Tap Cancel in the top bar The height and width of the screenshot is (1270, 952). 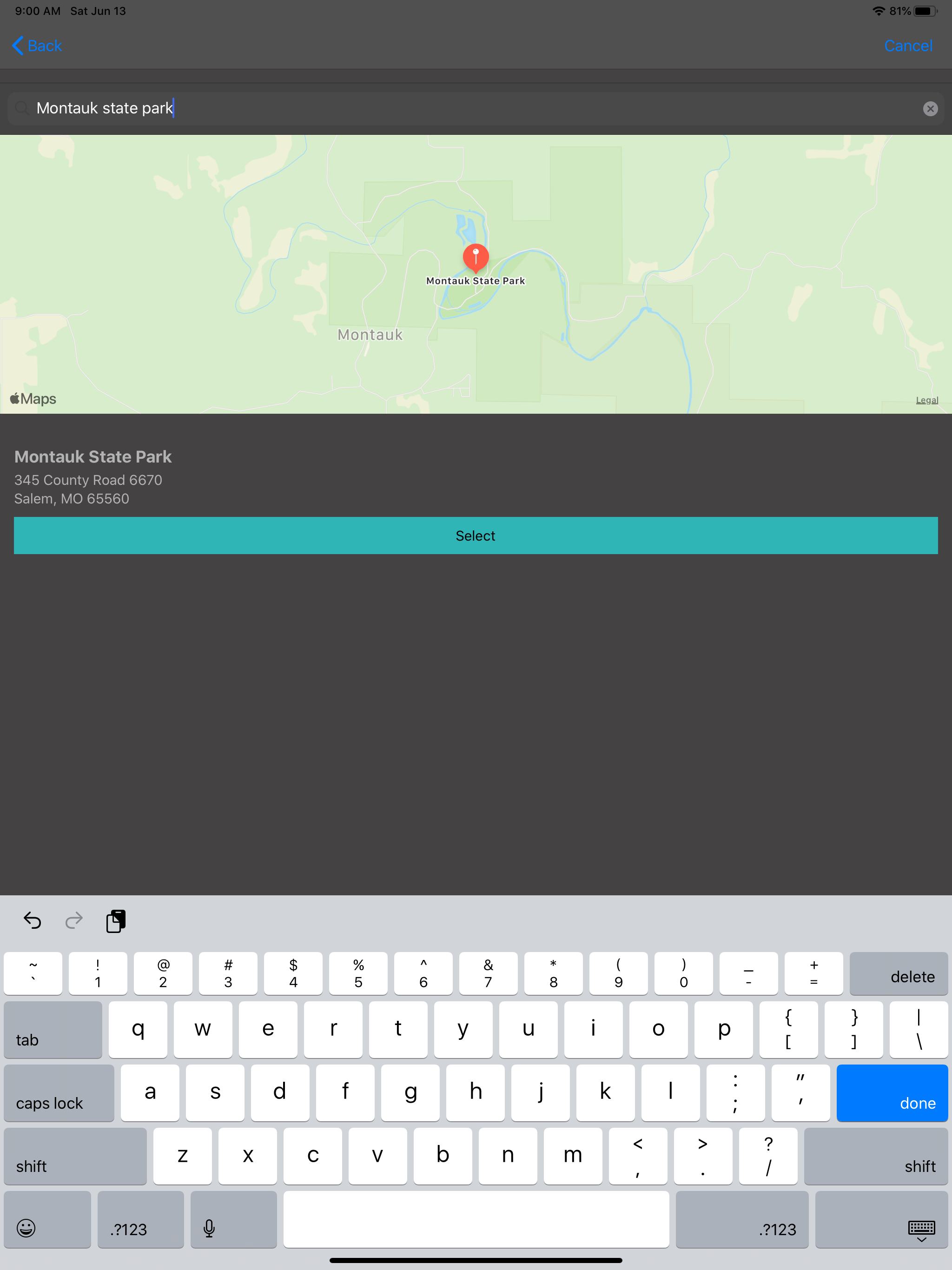[908, 46]
